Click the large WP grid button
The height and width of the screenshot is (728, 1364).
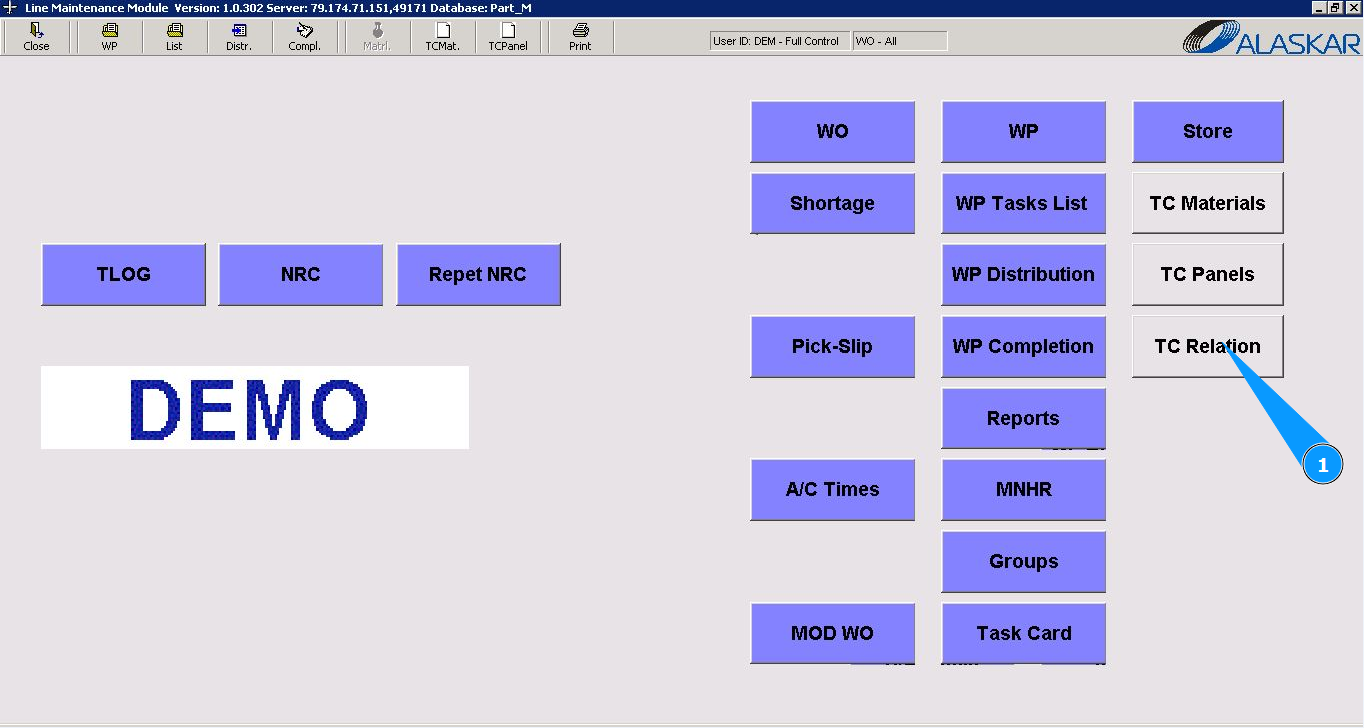[x=1023, y=131]
